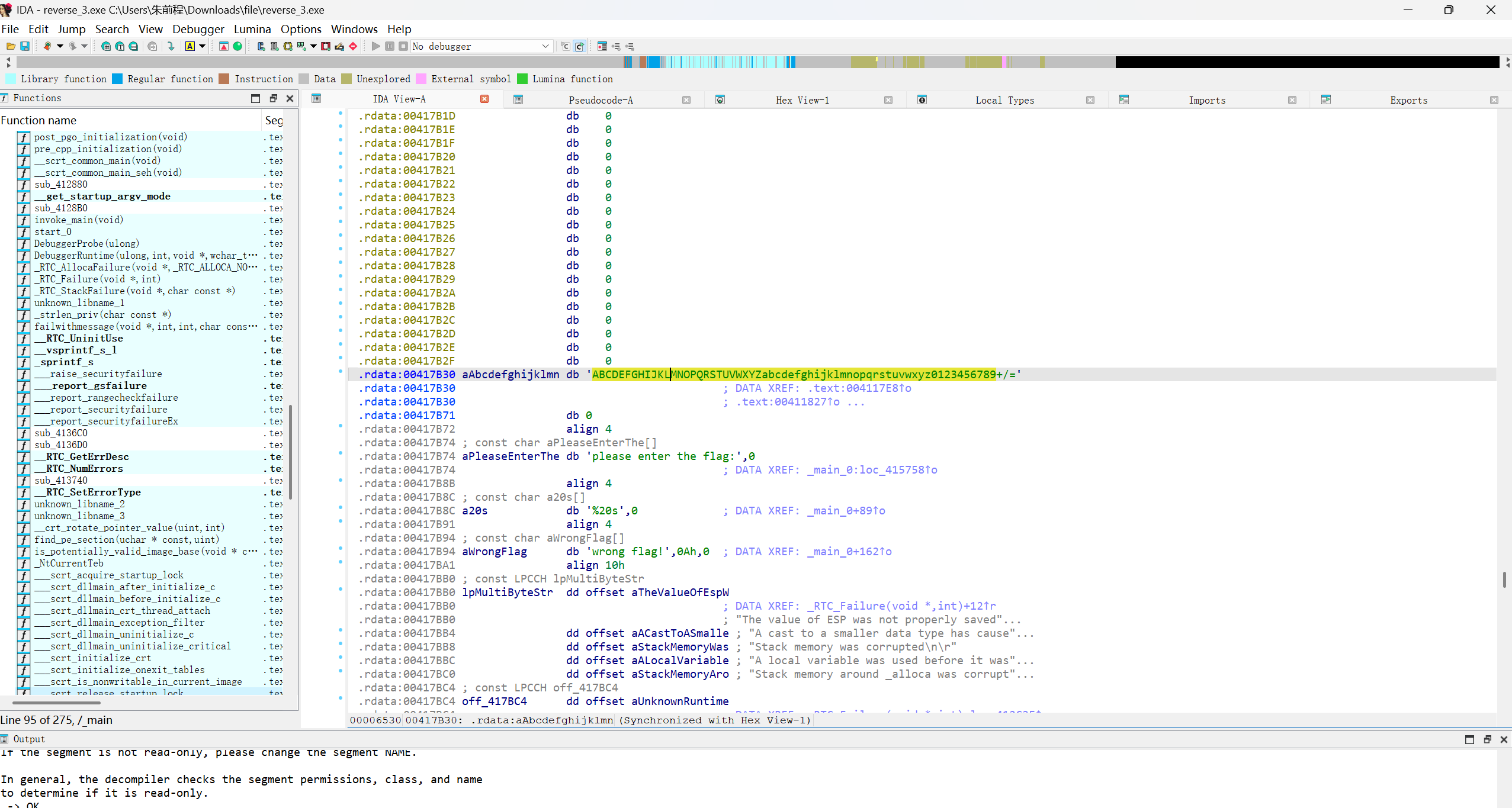Viewport: 1512px width, 808px height.
Task: Click the Function name column header
Action: (x=39, y=120)
